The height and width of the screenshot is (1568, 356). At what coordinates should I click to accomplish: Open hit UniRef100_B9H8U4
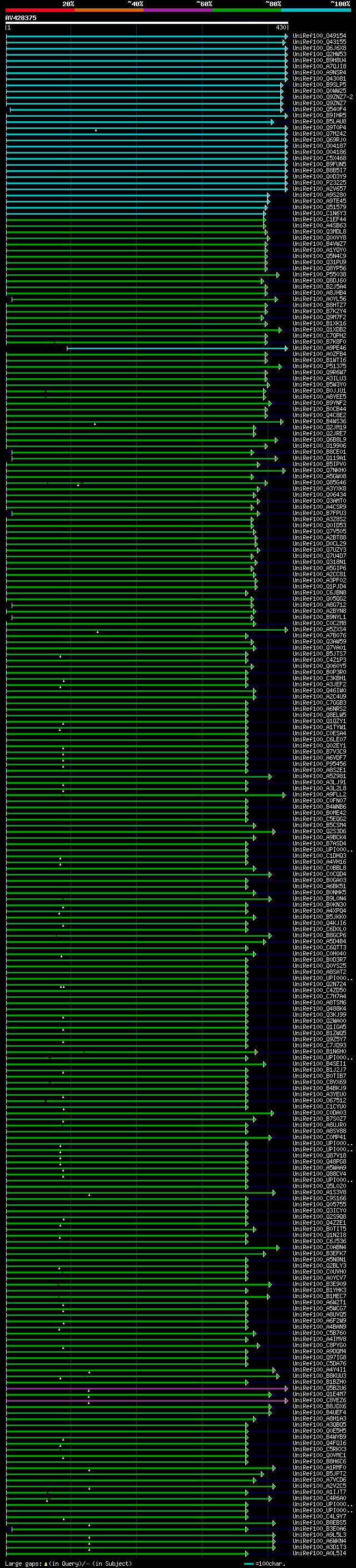click(x=319, y=60)
